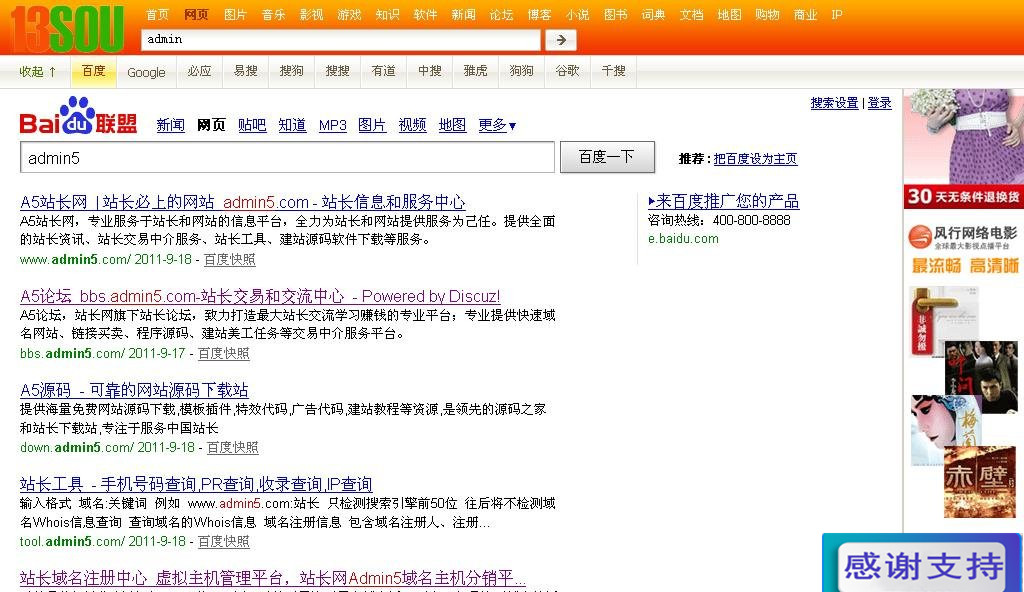Open 软件 in the top navigation
The height and width of the screenshot is (592, 1024).
pyautogui.click(x=425, y=14)
